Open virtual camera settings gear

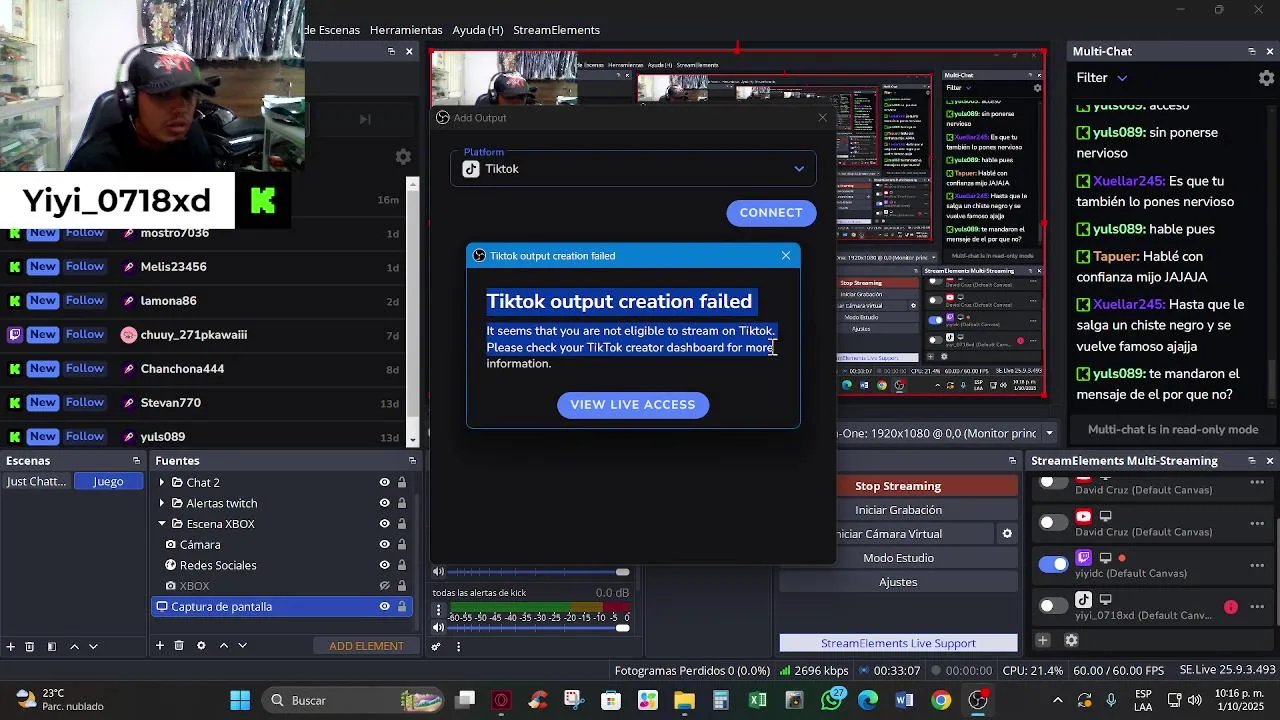coord(1007,534)
